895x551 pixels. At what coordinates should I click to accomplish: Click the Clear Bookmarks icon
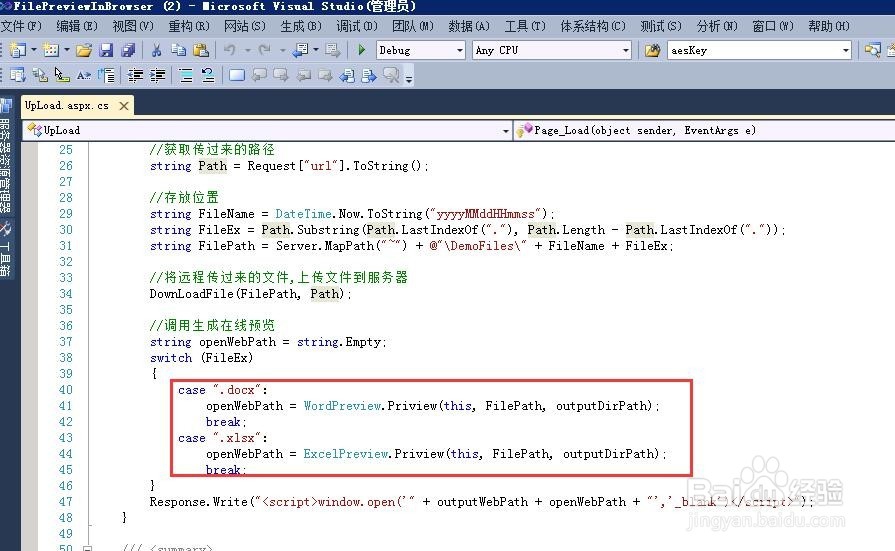pyautogui.click(x=392, y=75)
